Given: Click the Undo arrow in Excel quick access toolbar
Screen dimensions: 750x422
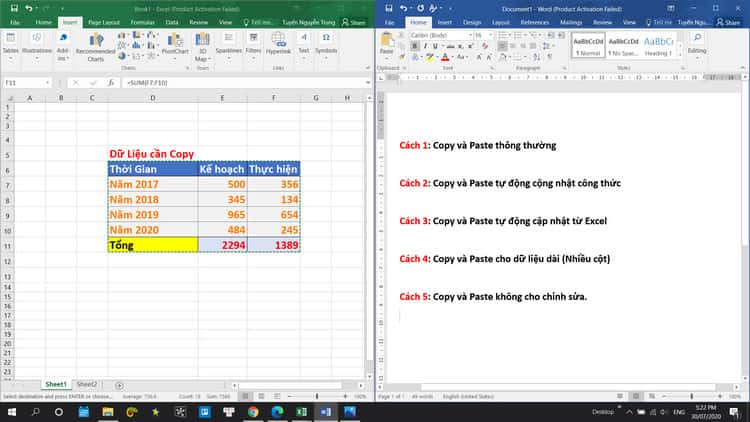Looking at the screenshot, I should point(29,8).
